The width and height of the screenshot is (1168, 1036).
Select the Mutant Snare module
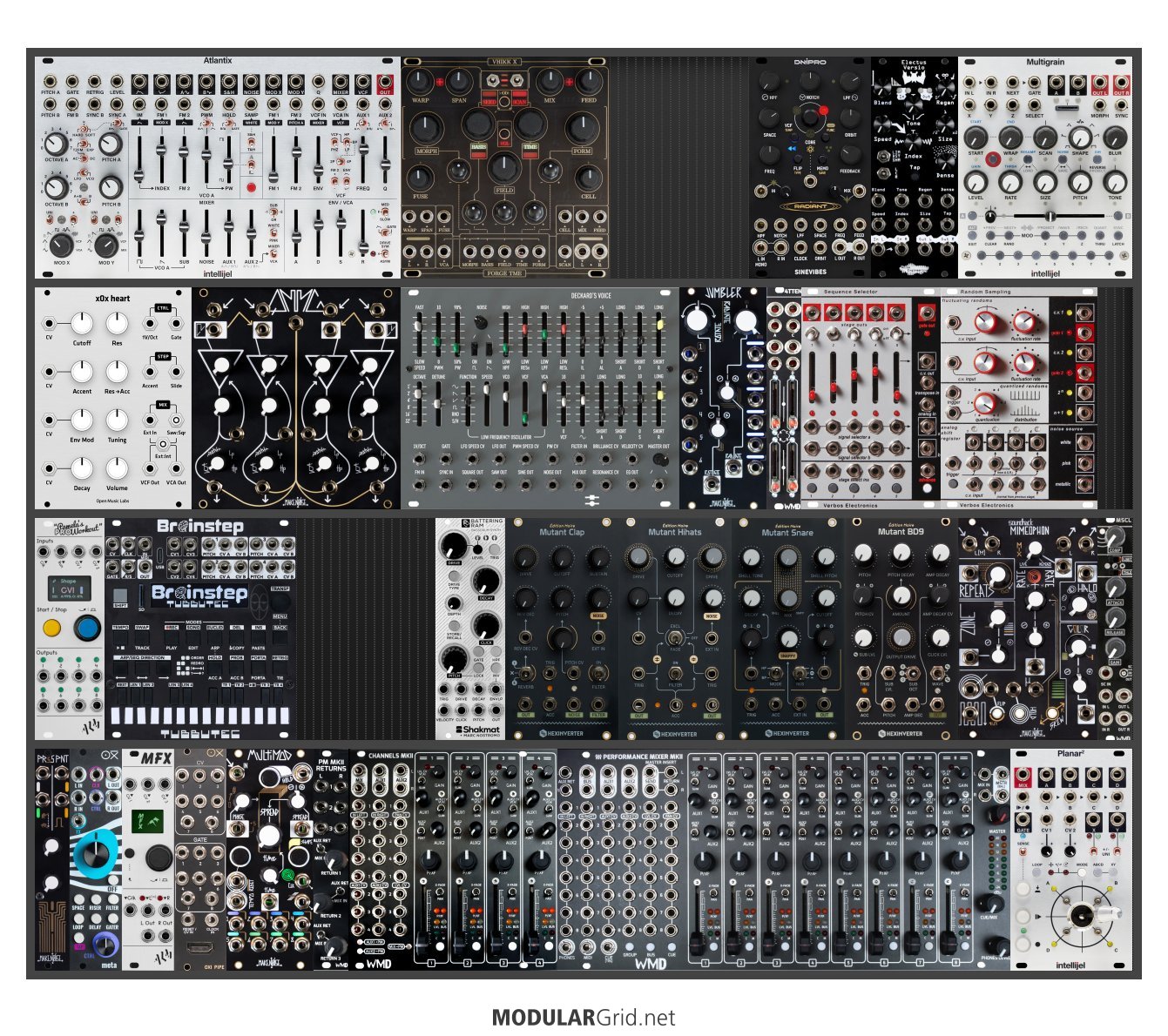click(x=788, y=629)
